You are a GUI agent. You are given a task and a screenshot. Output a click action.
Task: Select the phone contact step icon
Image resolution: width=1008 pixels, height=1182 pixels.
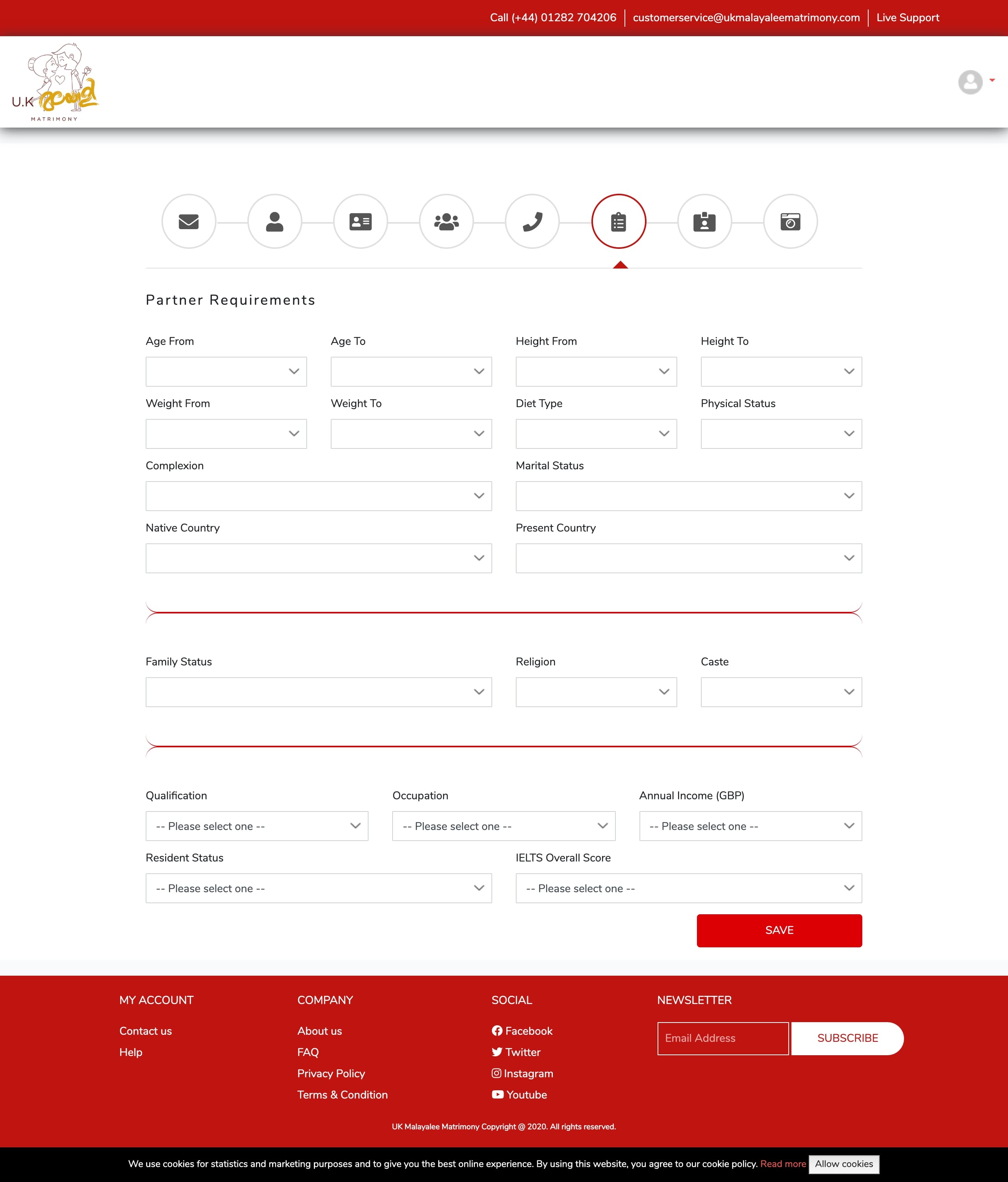coord(532,221)
